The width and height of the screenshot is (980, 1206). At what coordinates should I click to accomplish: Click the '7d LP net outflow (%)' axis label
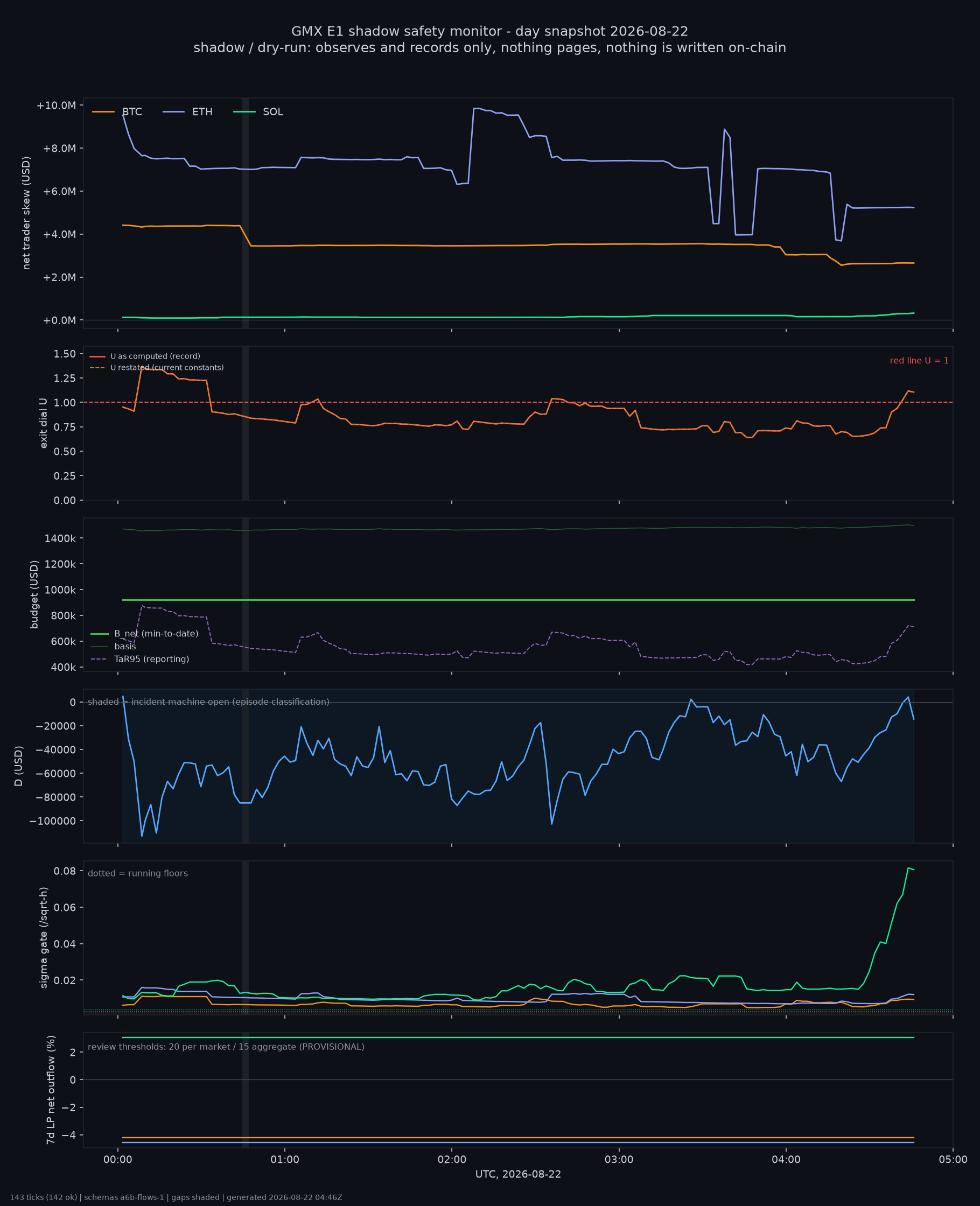click(x=51, y=1090)
